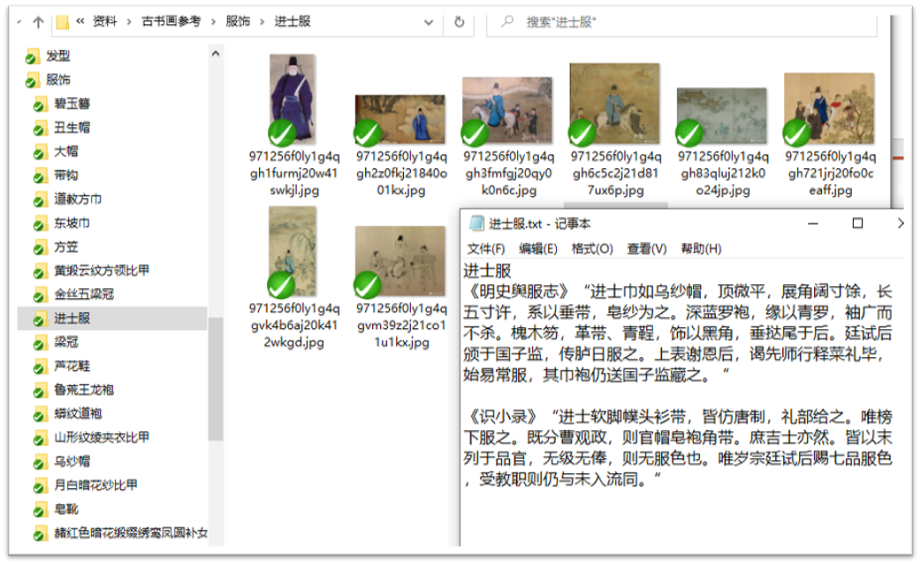Click the magnifier icon in search box
921x565 pixels.
pyautogui.click(x=507, y=22)
